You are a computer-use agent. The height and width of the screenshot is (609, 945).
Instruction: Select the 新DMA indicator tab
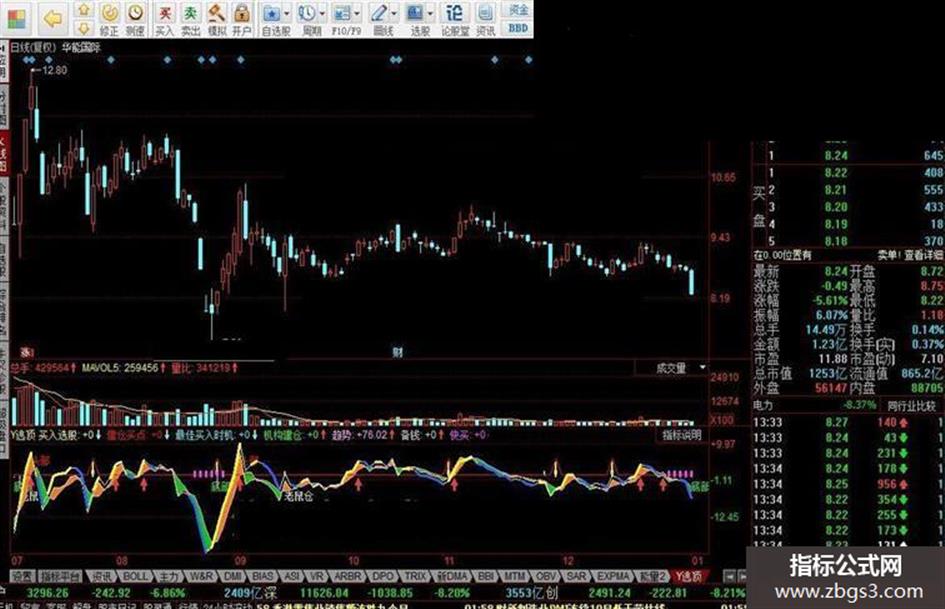click(x=452, y=576)
